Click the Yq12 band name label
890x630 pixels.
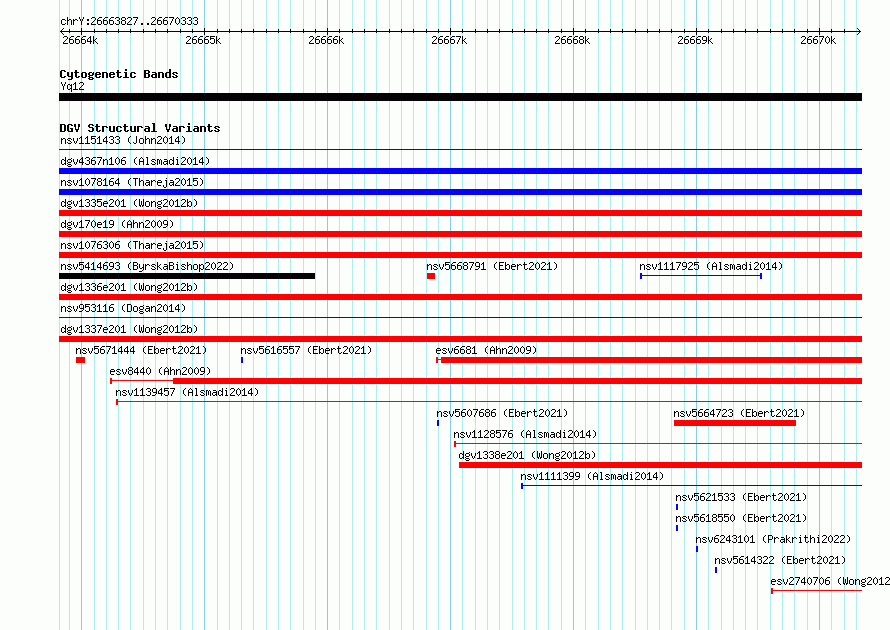tap(72, 86)
